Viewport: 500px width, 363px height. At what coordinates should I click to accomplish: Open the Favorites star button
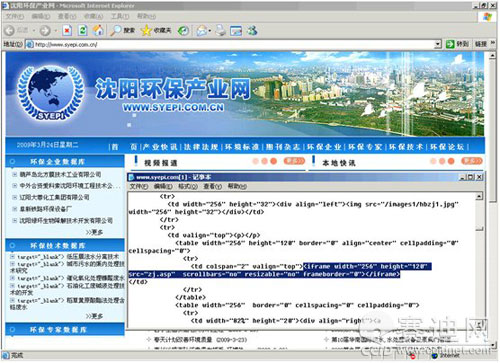[x=146, y=31]
